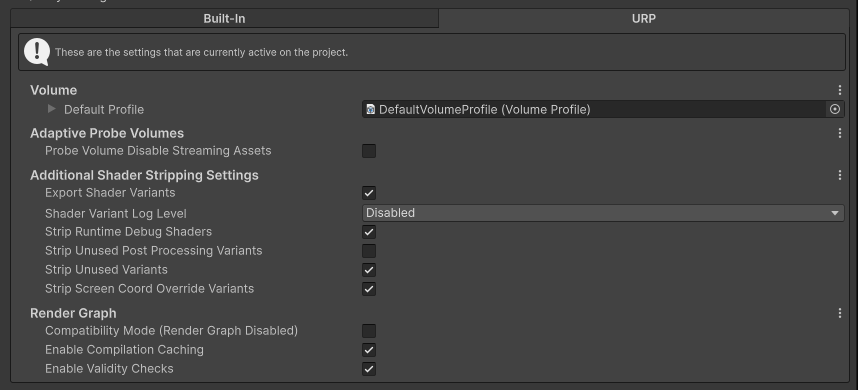Toggle Strip Screen Coord Override Variants checkbox
The image size is (858, 390).
click(369, 289)
